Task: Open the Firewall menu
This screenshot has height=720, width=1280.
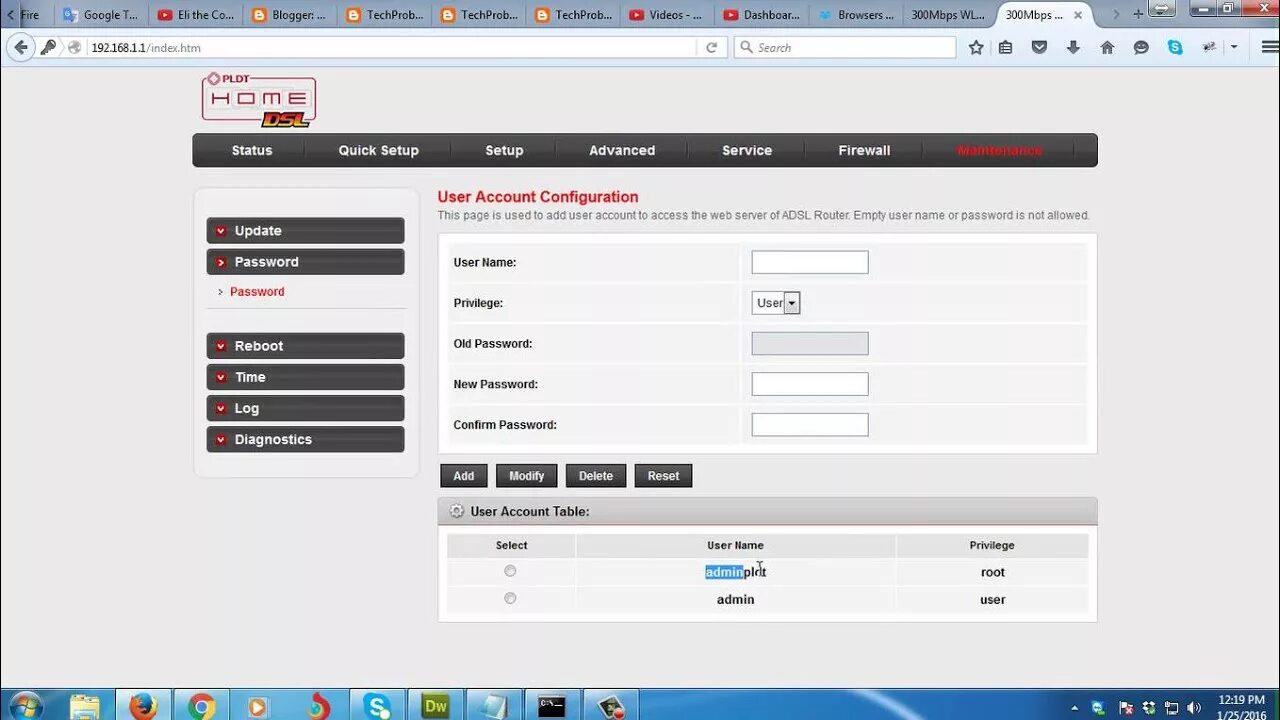Action: (x=864, y=150)
